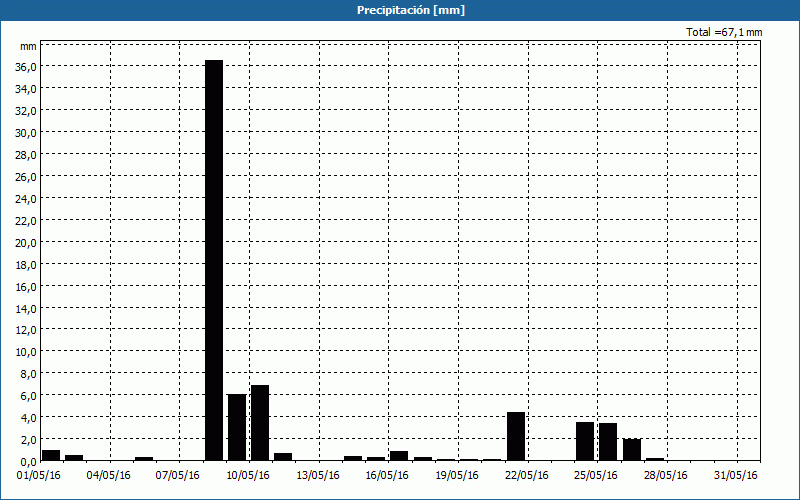This screenshot has width=800, height=500.
Task: Select the '24,0' y-axis label
Action: pos(26,198)
